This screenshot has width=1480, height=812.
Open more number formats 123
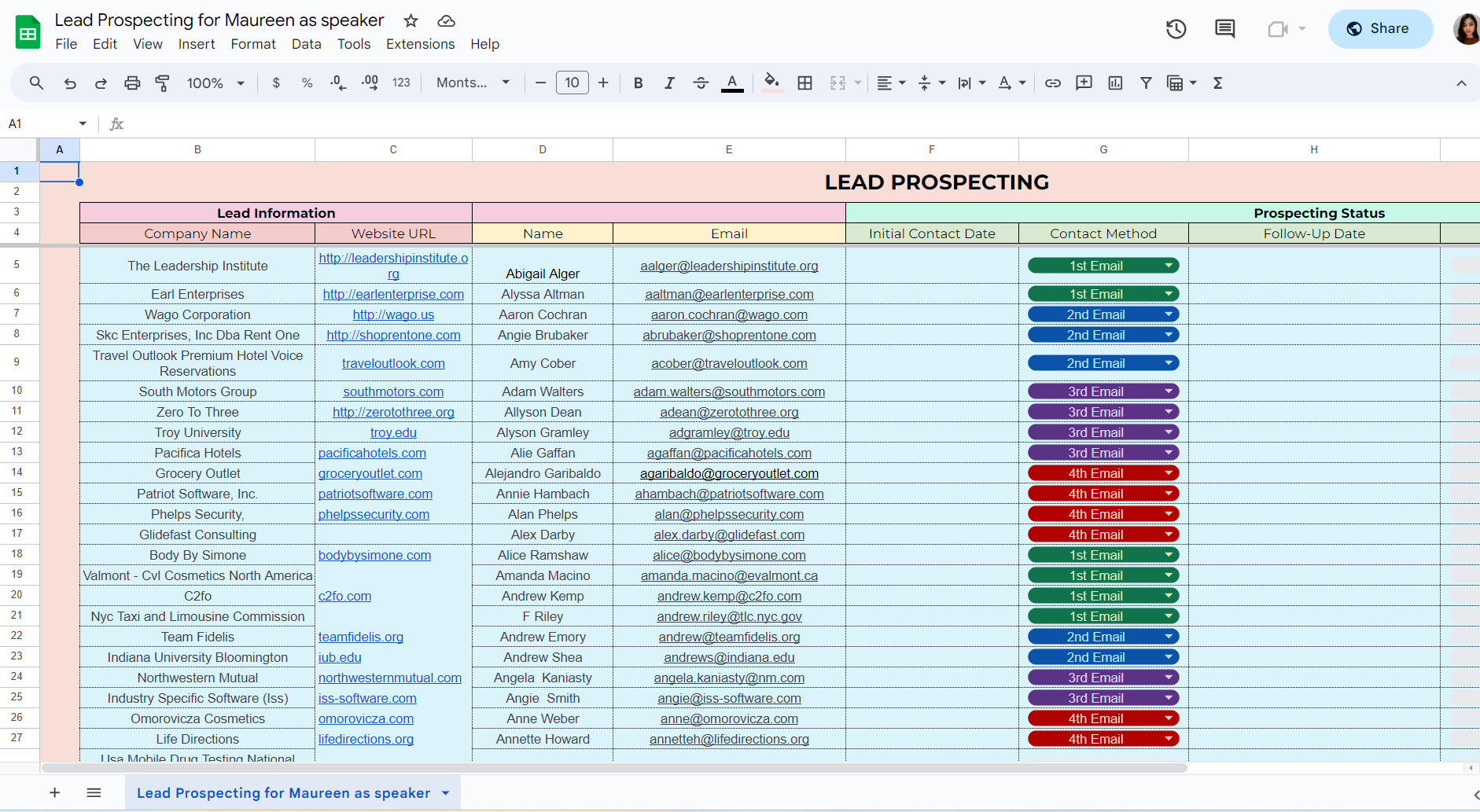(x=401, y=83)
